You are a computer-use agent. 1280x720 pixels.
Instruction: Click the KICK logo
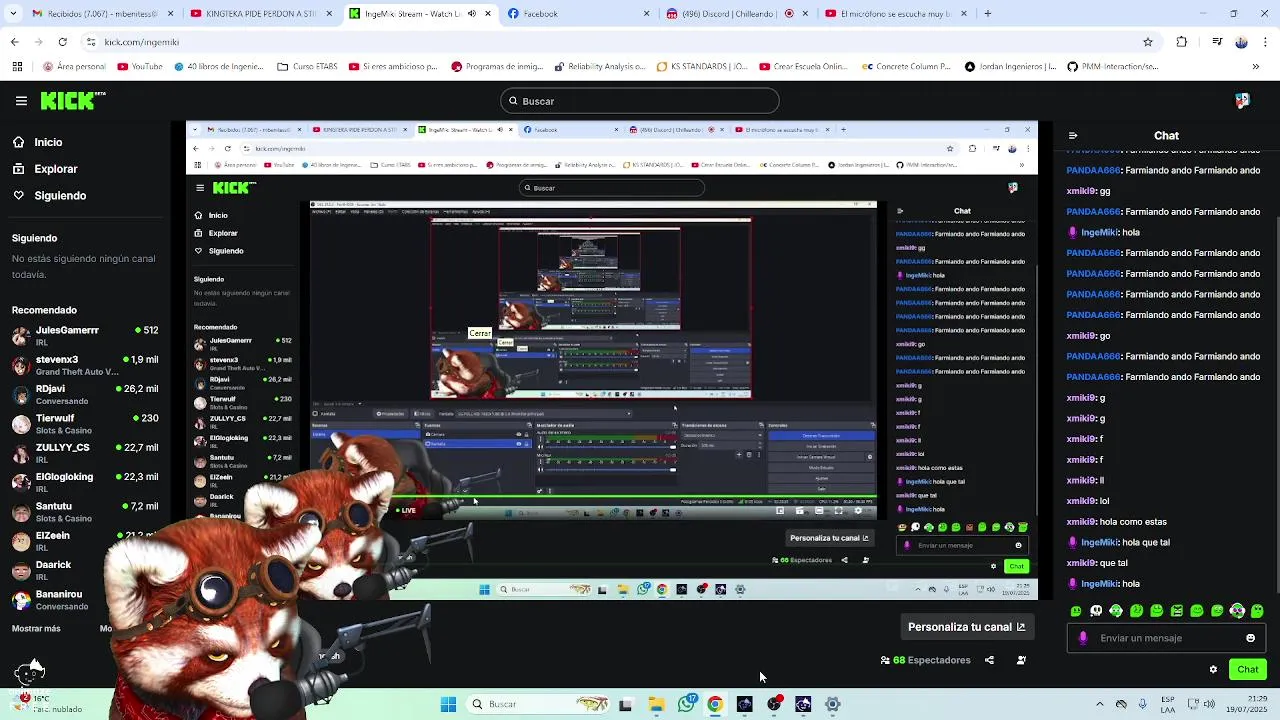point(72,100)
